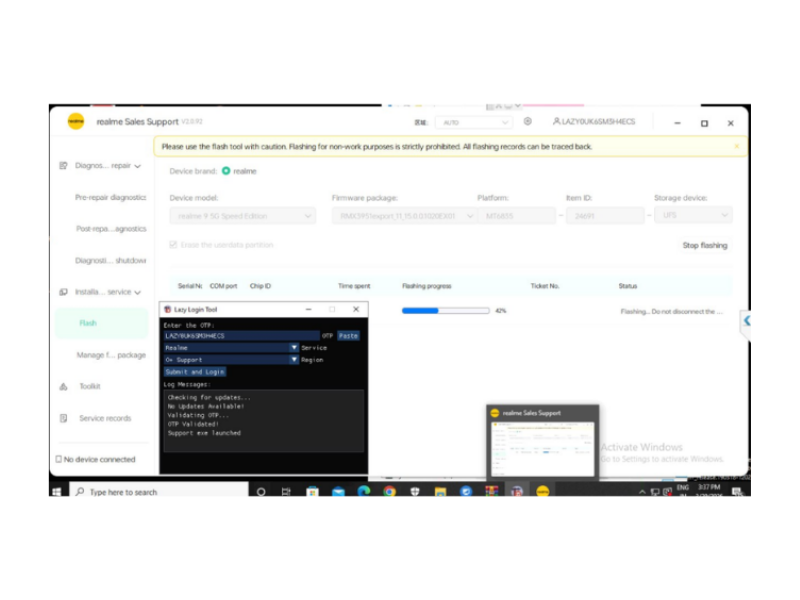Collapse the Diagnosis repair section
The height and width of the screenshot is (600, 800).
pos(138,166)
